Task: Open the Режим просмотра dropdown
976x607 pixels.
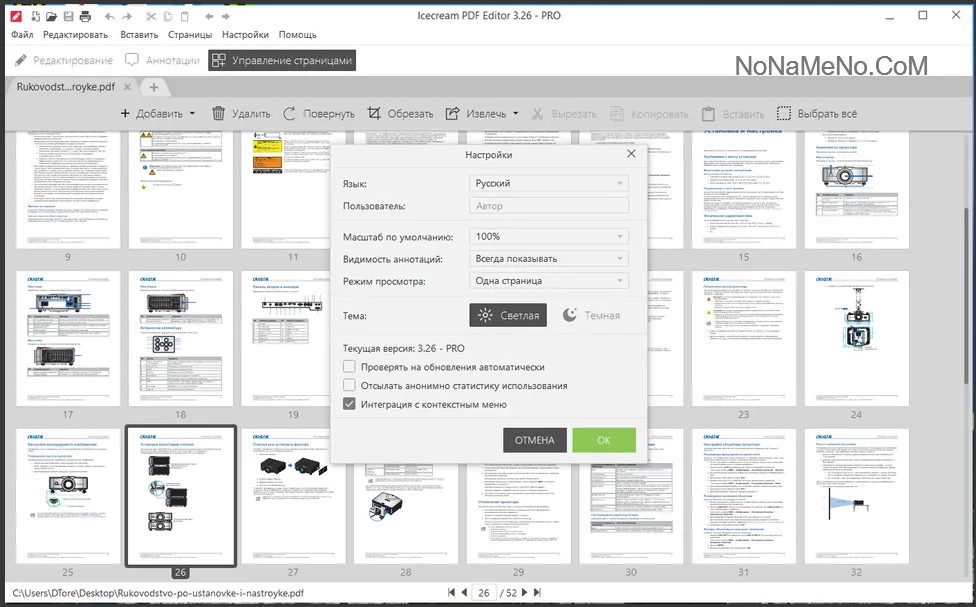Action: pos(549,281)
